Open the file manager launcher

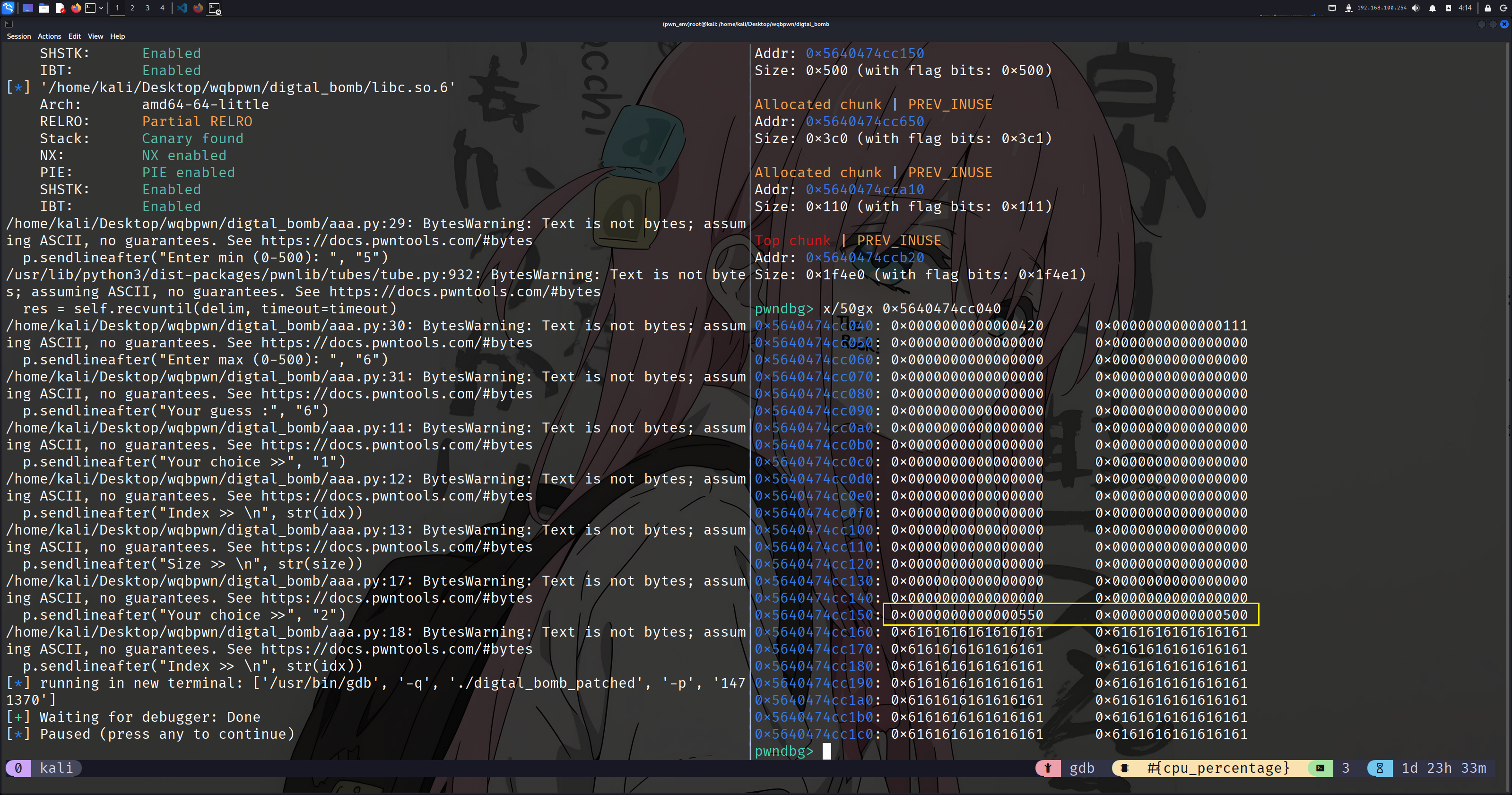44,8
